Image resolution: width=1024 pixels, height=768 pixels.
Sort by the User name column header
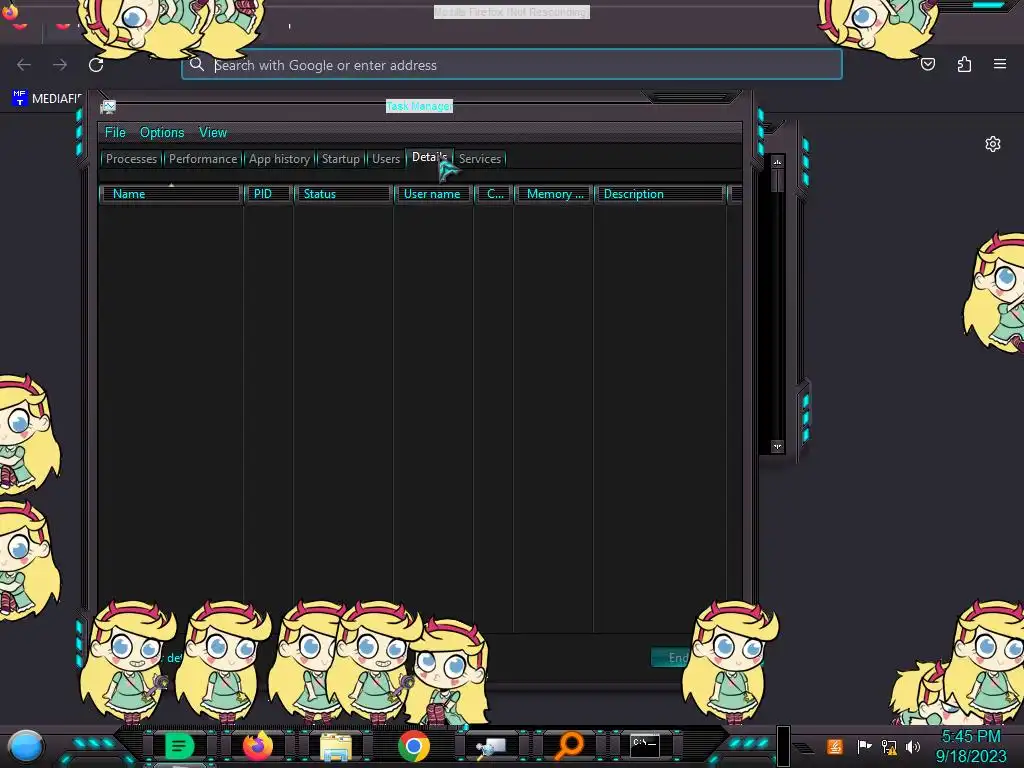[x=433, y=194]
